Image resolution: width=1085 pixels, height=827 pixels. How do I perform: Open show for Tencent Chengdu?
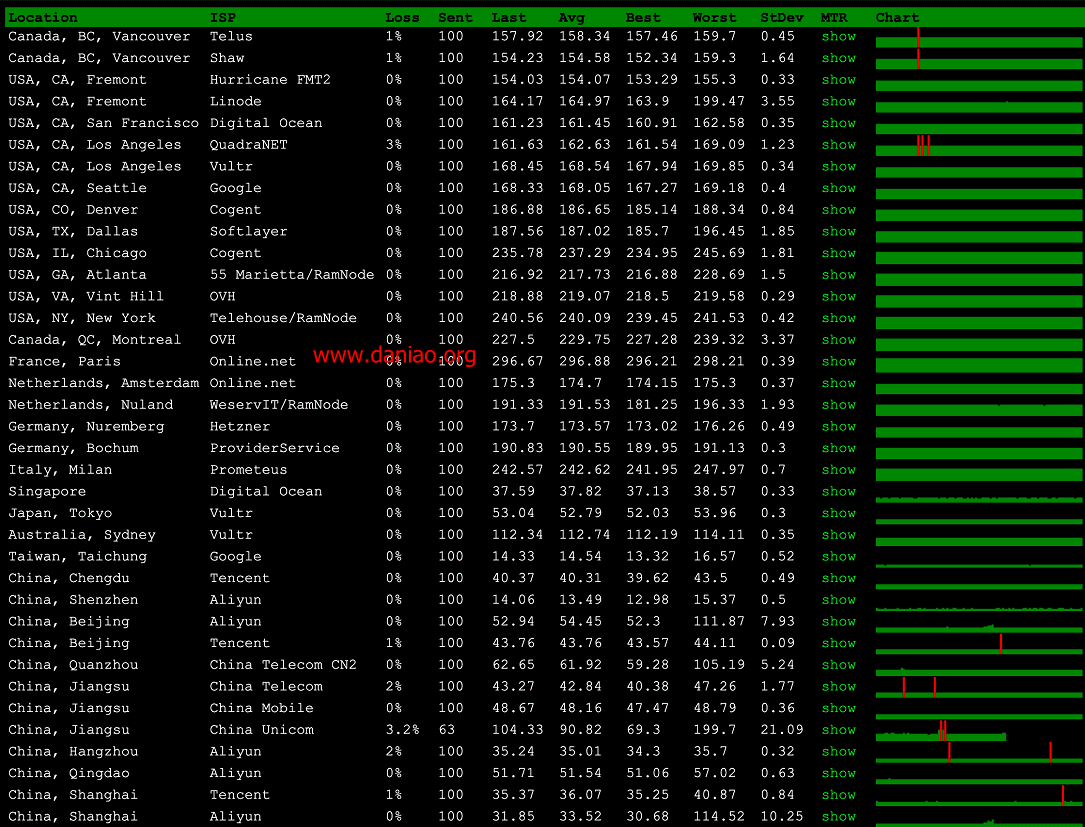coord(839,579)
